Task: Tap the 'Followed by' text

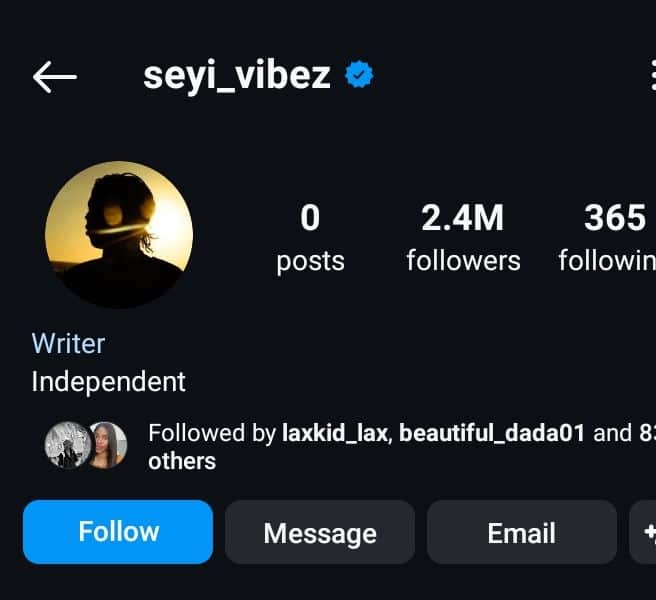Action: coord(210,433)
